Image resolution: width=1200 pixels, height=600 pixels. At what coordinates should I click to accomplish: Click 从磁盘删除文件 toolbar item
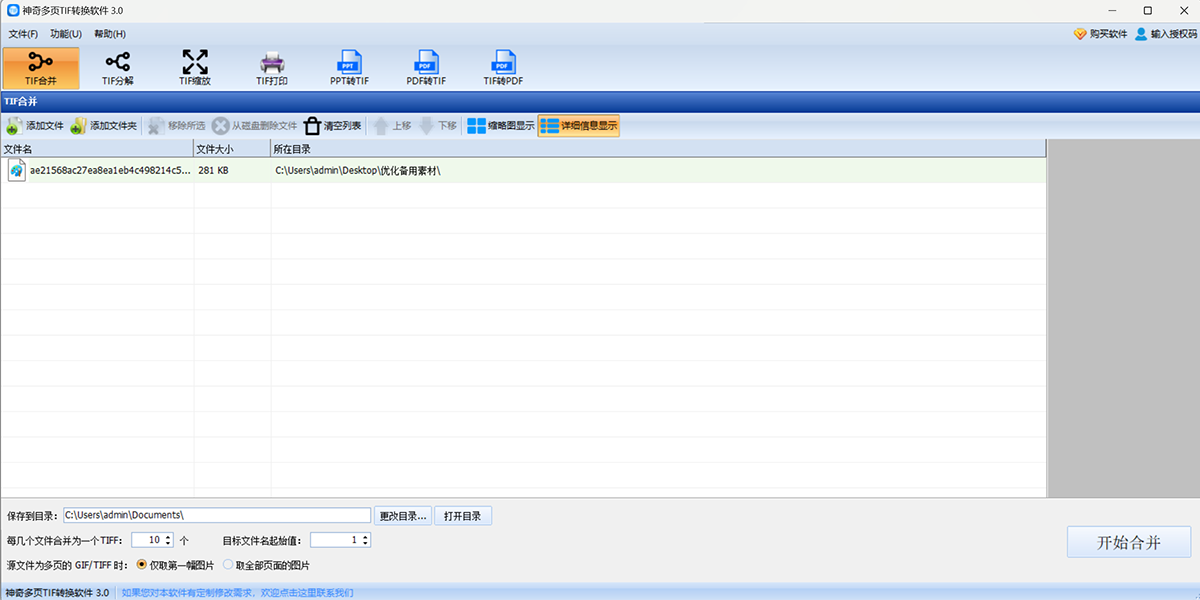pyautogui.click(x=255, y=126)
